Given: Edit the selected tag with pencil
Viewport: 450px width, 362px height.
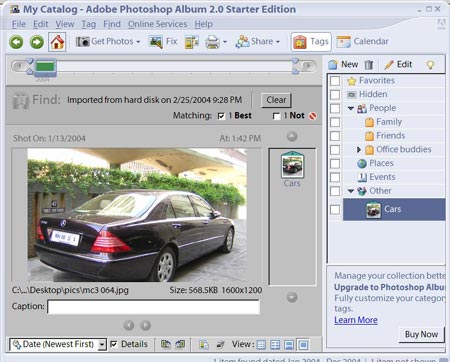Looking at the screenshot, I should [398, 64].
